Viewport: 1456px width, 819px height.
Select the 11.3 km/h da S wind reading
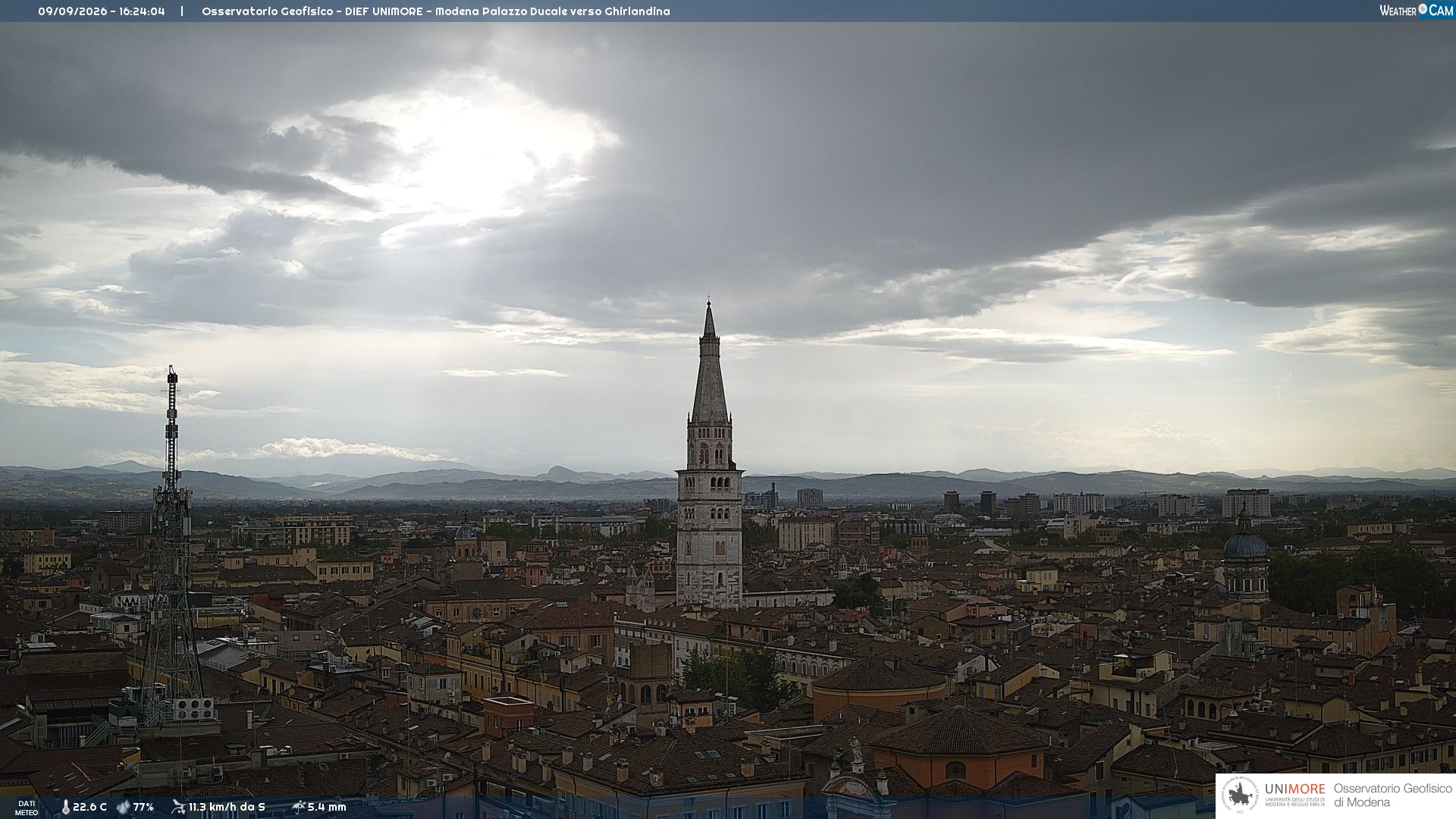click(227, 808)
